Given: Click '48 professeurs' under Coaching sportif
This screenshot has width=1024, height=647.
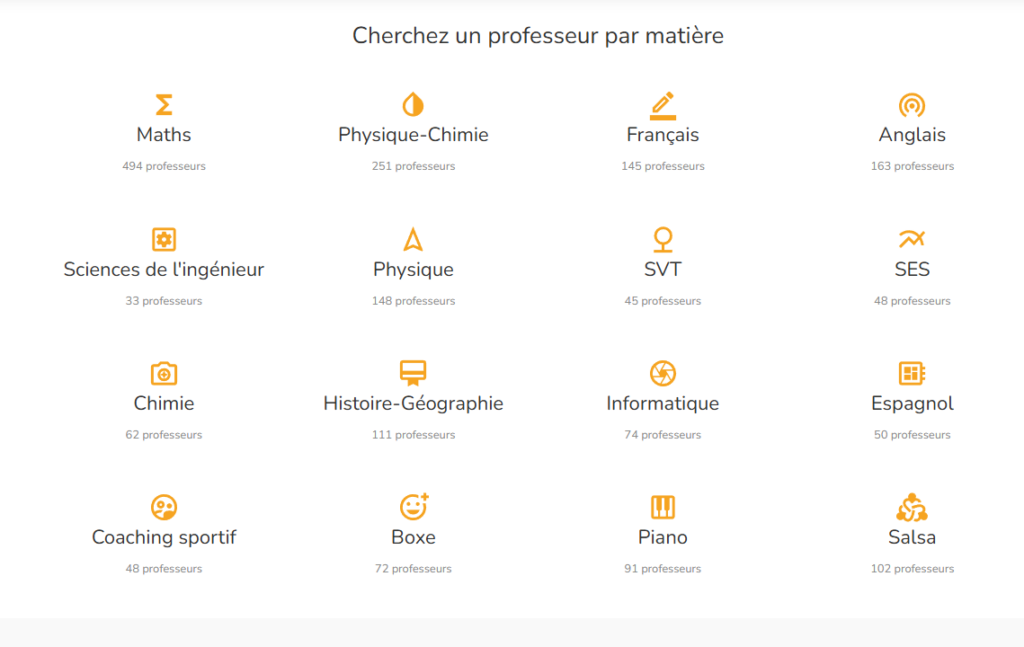Looking at the screenshot, I should (x=164, y=569).
